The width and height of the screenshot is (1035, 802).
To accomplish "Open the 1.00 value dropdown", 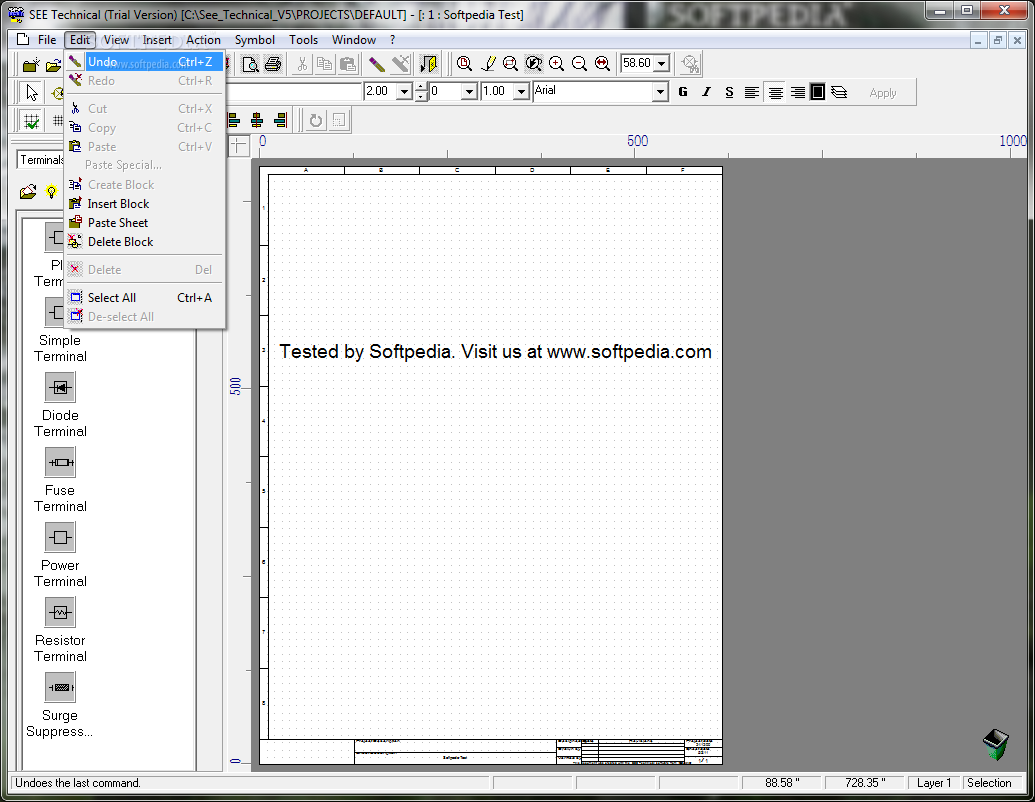I will point(521,92).
